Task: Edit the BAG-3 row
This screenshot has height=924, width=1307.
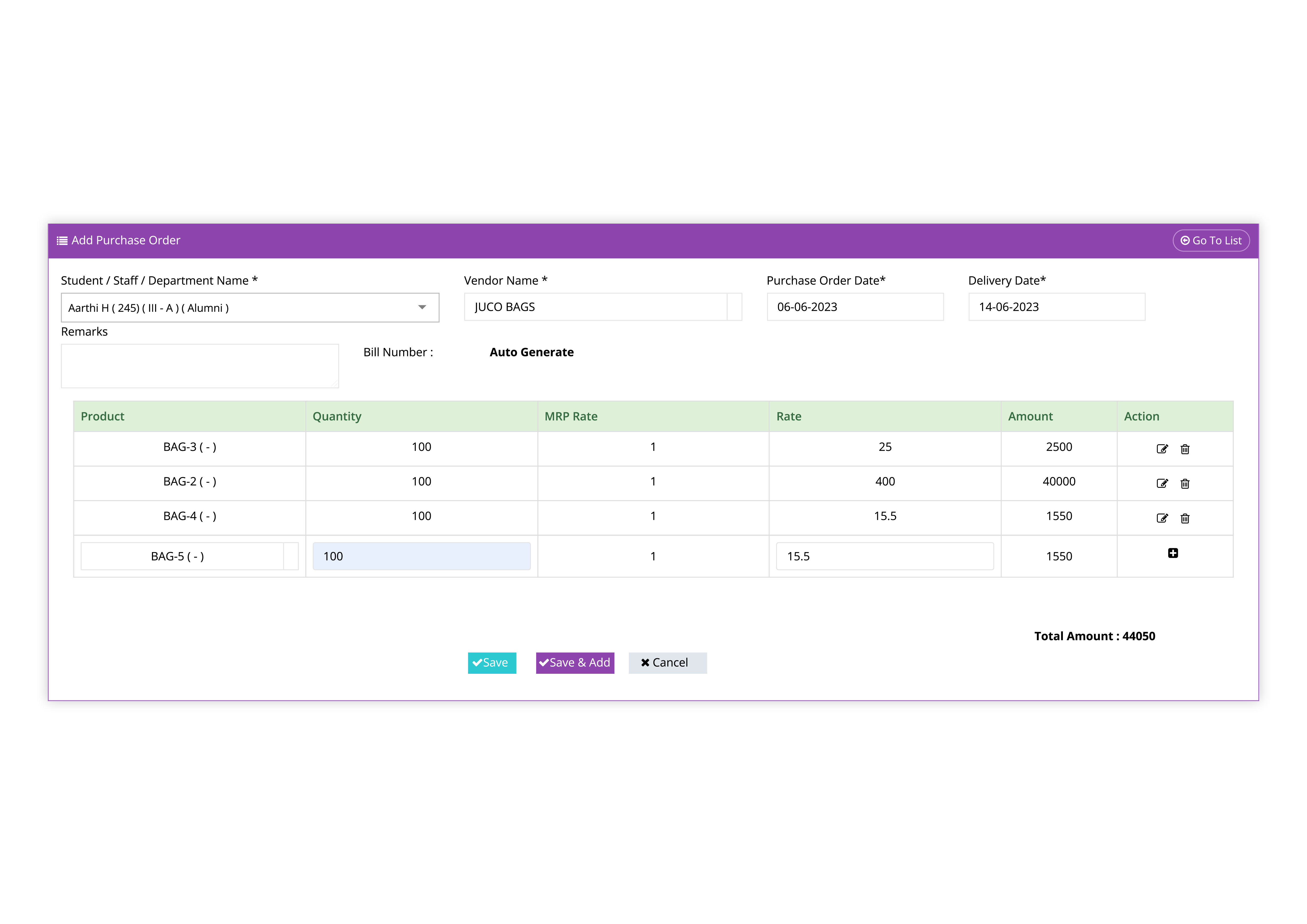Action: pos(1162,449)
